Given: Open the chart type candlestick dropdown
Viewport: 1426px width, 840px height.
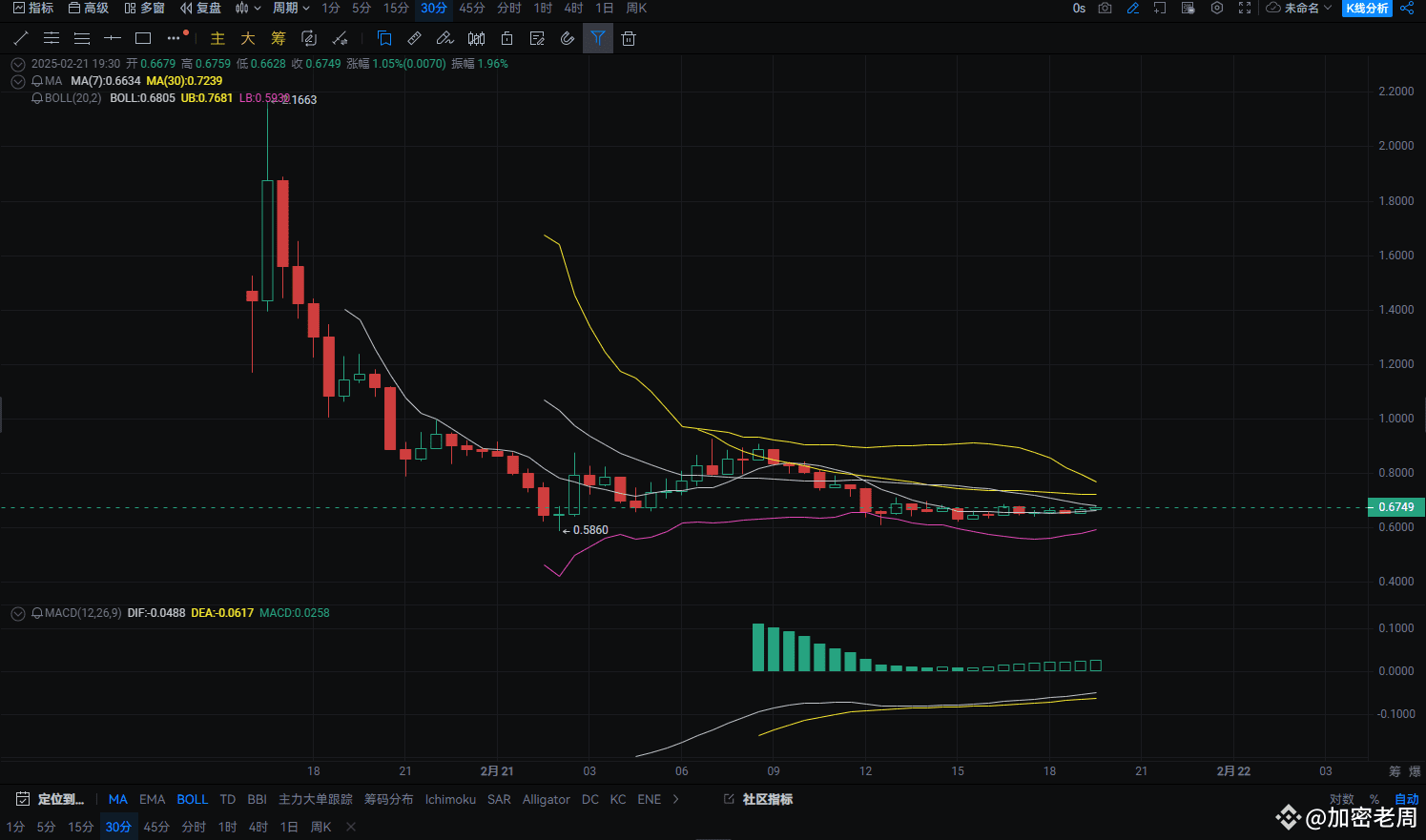Looking at the screenshot, I should pyautogui.click(x=247, y=8).
